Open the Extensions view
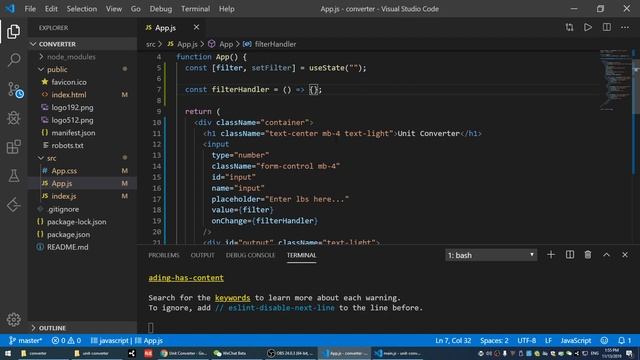 (x=13, y=147)
